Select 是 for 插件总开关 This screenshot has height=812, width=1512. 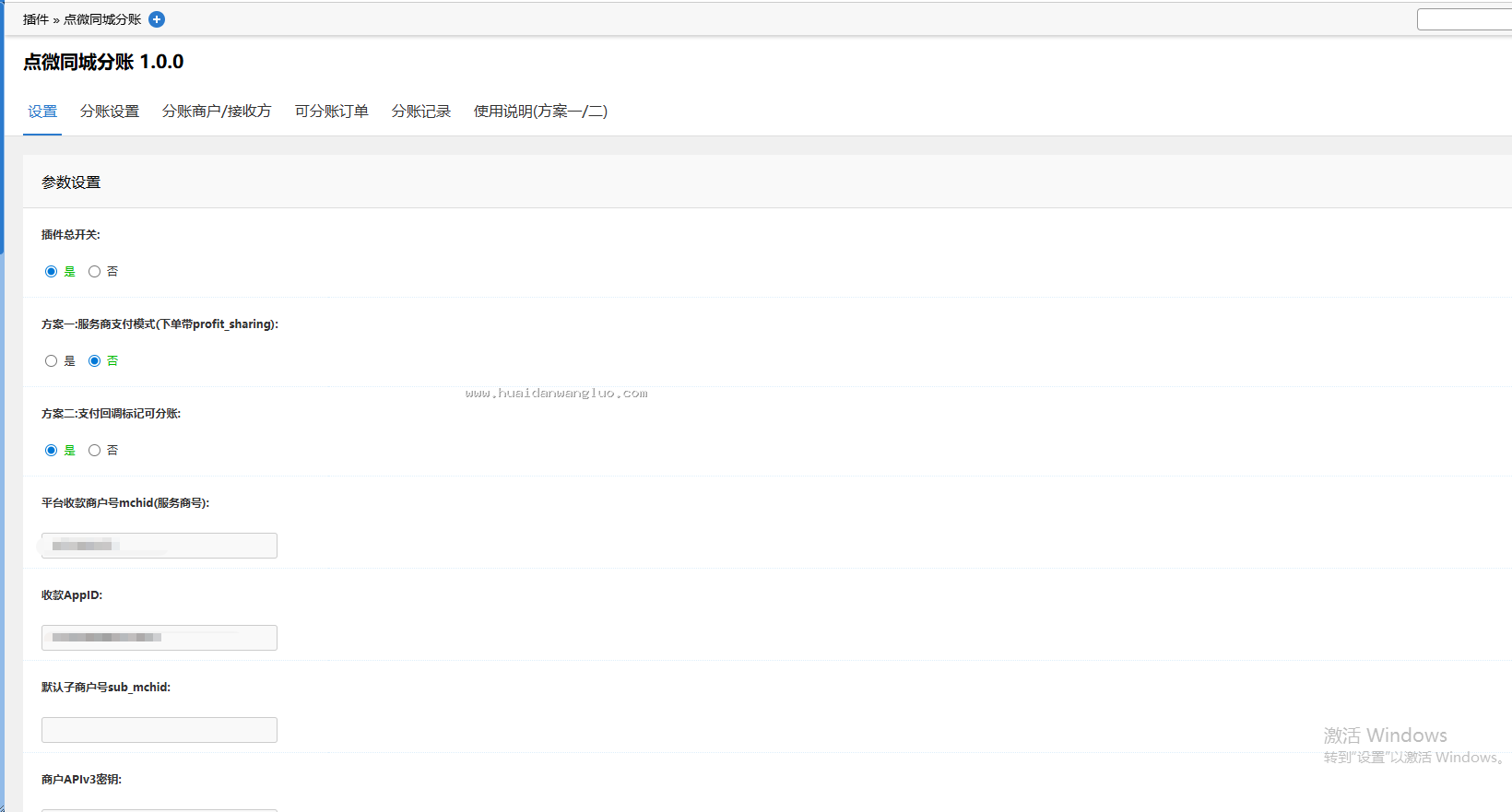pos(51,272)
